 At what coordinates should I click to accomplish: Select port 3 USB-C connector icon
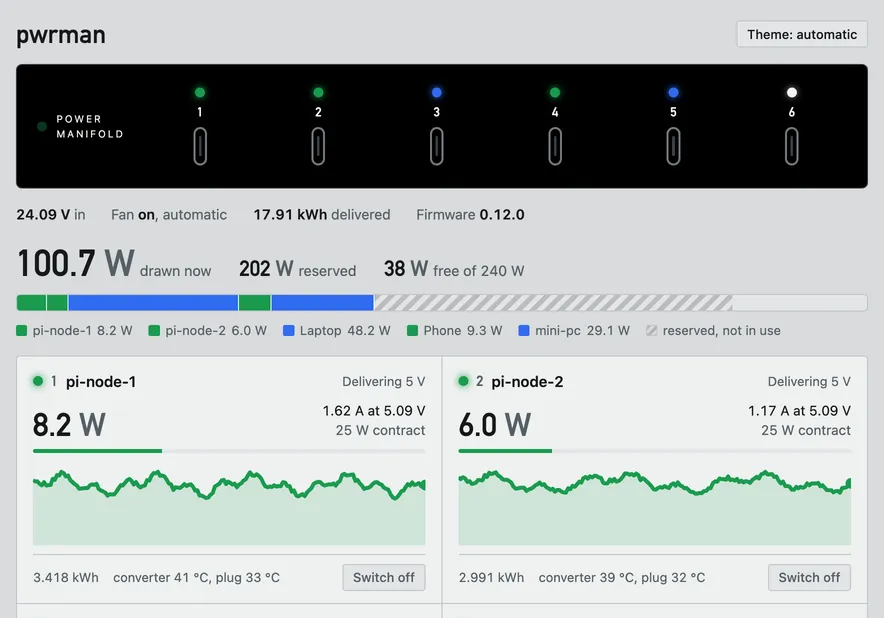(x=436, y=146)
